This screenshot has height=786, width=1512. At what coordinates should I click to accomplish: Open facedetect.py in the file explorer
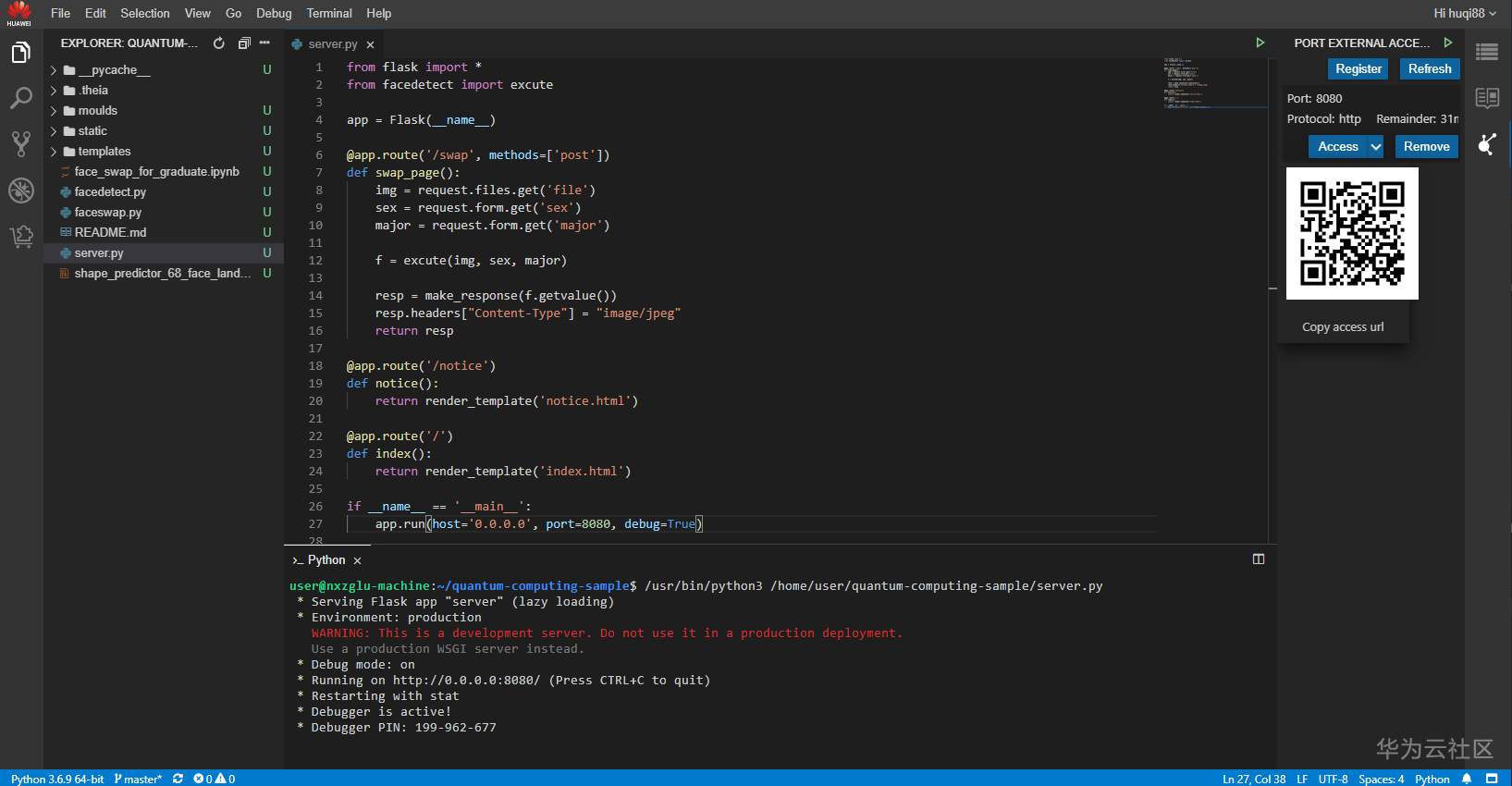click(x=110, y=192)
